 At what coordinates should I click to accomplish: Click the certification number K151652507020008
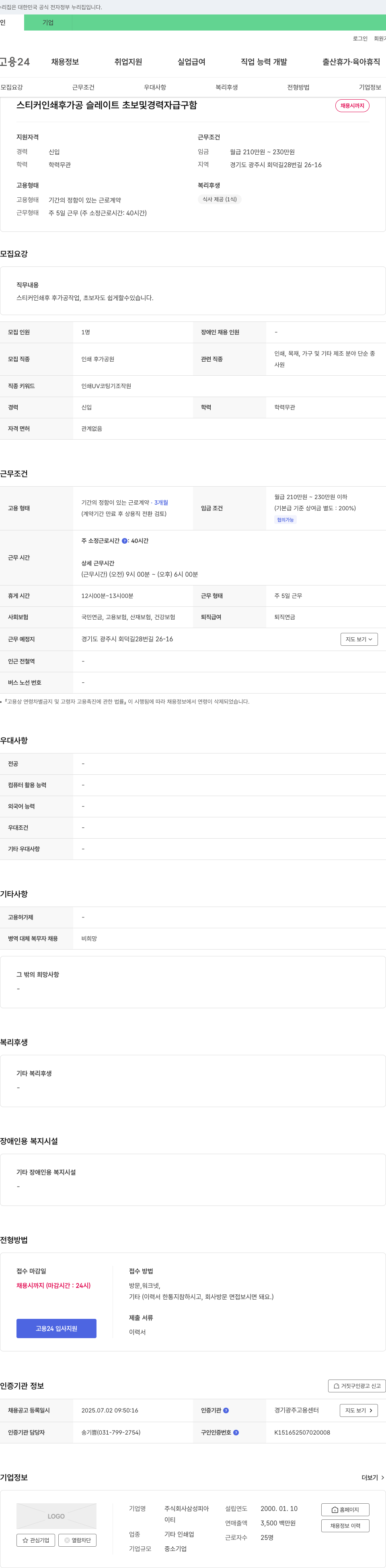tap(302, 1432)
